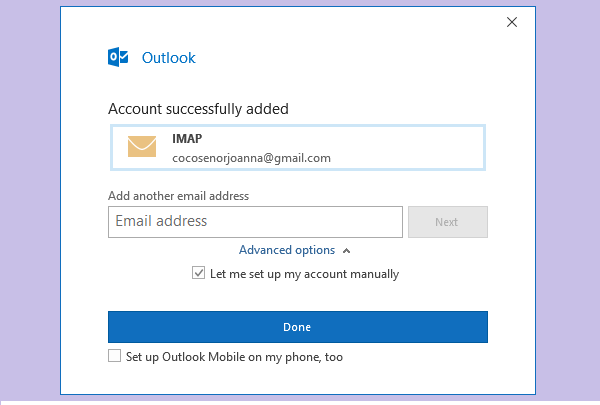Click the Done button
Image resolution: width=600 pixels, height=405 pixels.
click(298, 327)
